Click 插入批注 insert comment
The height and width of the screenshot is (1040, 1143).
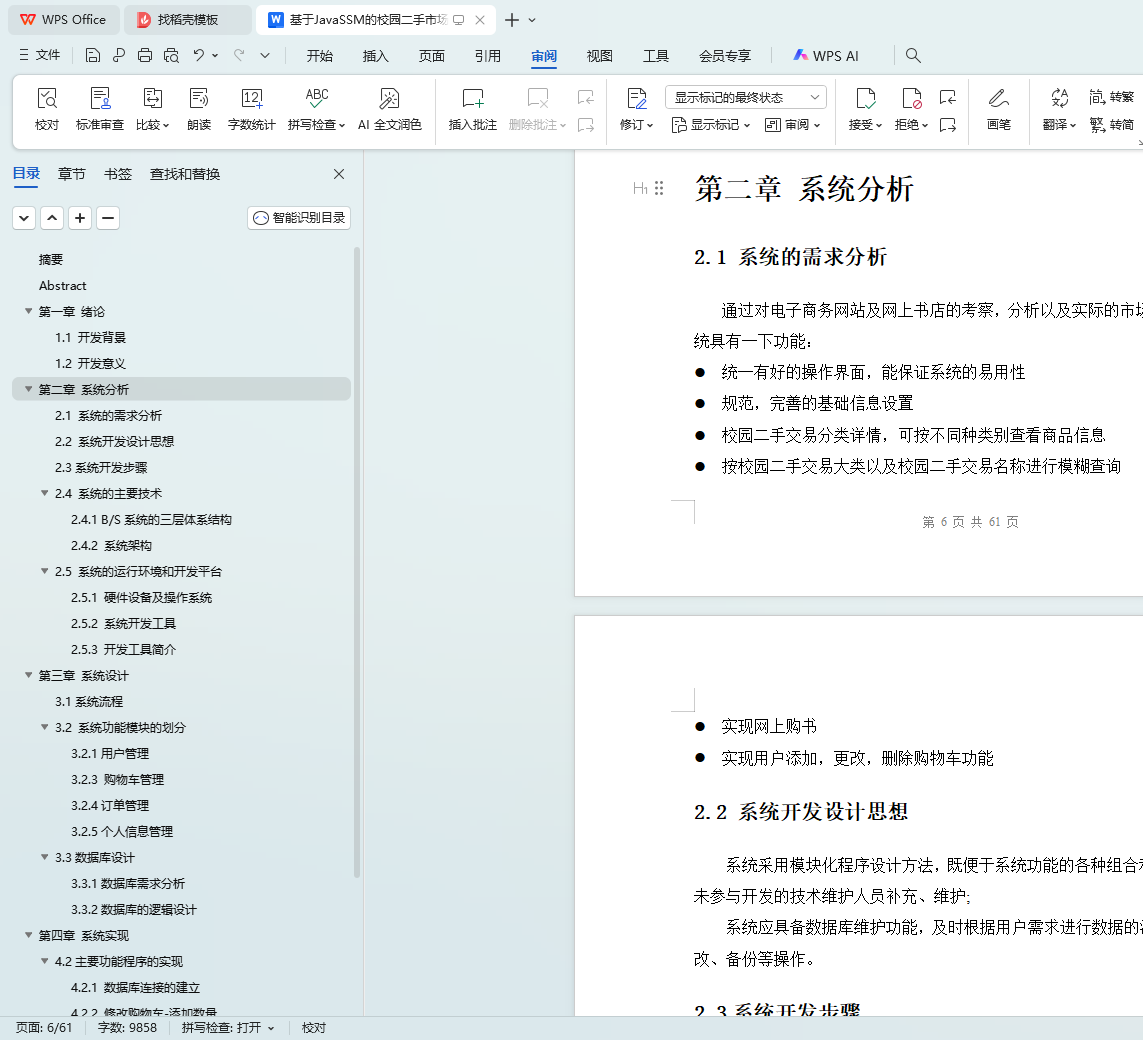472,109
